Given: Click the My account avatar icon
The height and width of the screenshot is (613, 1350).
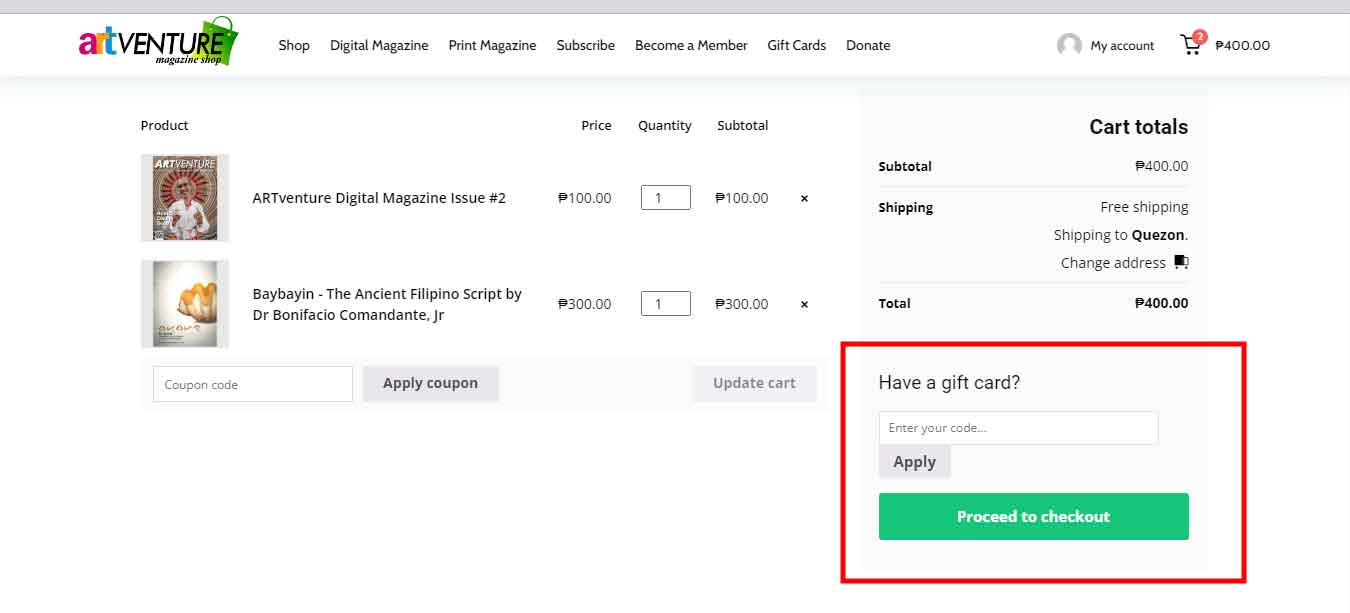Looking at the screenshot, I should point(1069,45).
